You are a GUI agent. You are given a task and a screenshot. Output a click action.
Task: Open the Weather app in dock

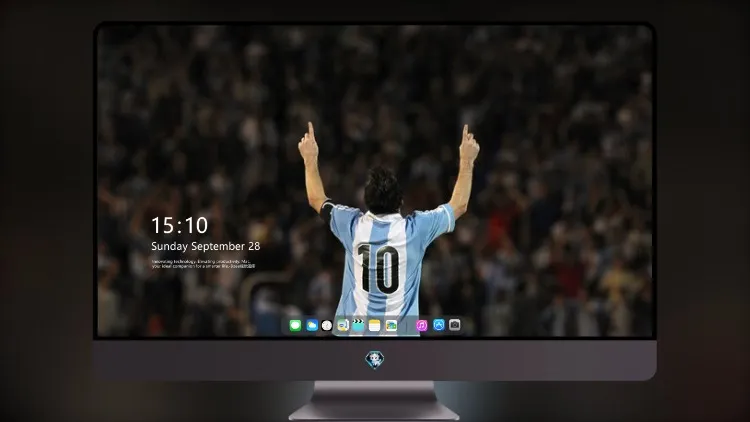point(312,325)
